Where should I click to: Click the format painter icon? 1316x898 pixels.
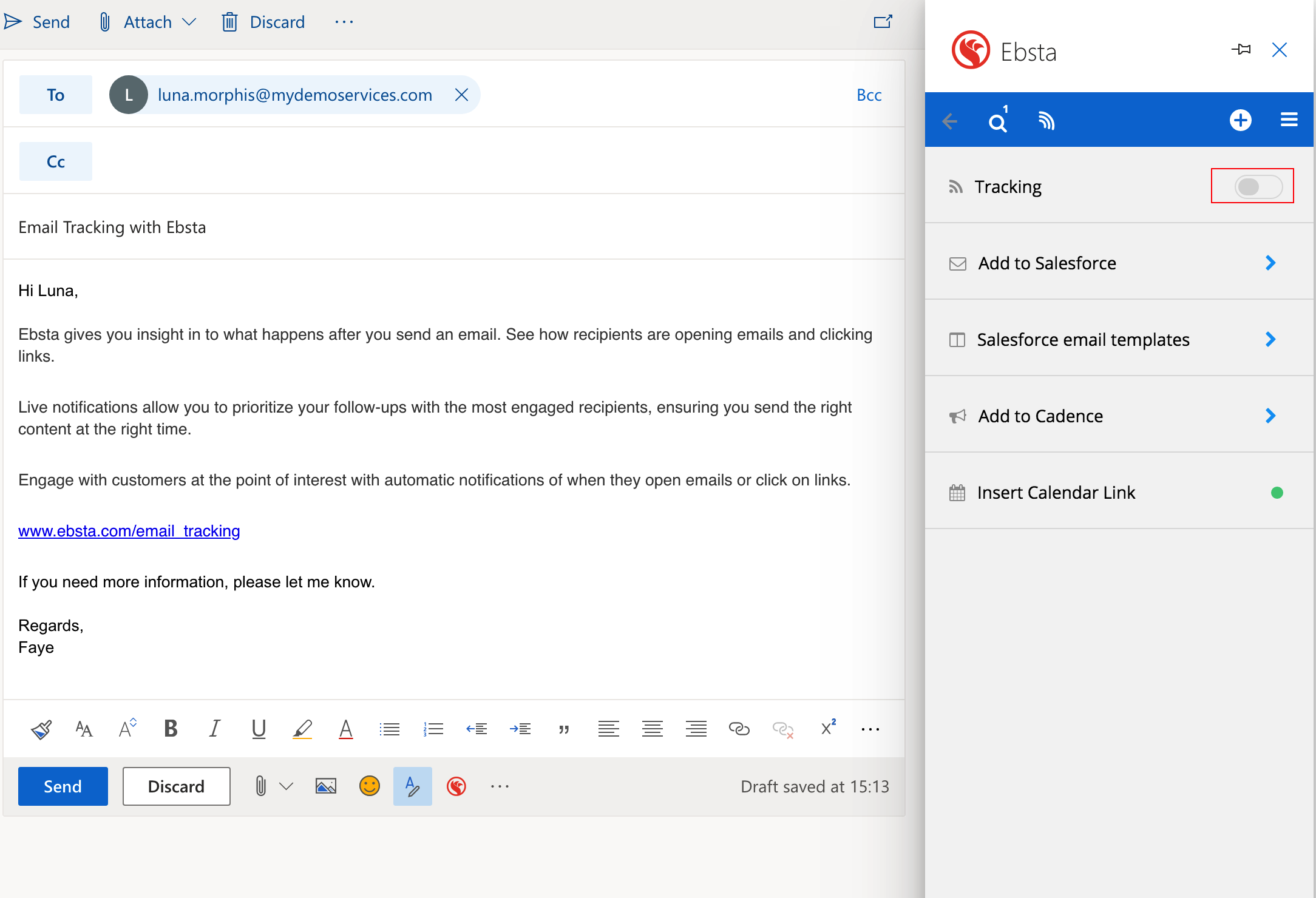(41, 729)
